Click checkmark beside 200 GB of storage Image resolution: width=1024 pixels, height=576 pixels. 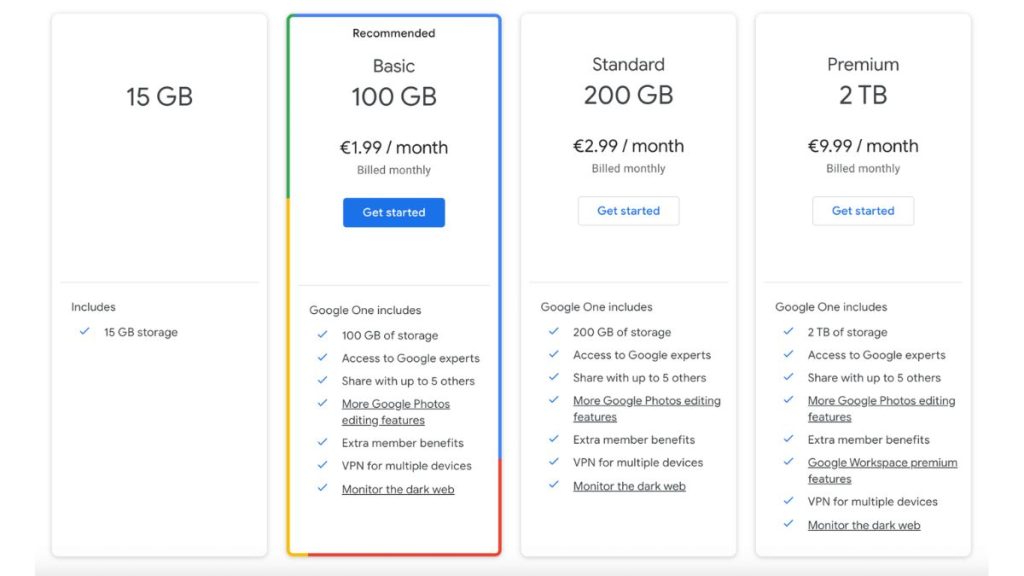pos(553,332)
